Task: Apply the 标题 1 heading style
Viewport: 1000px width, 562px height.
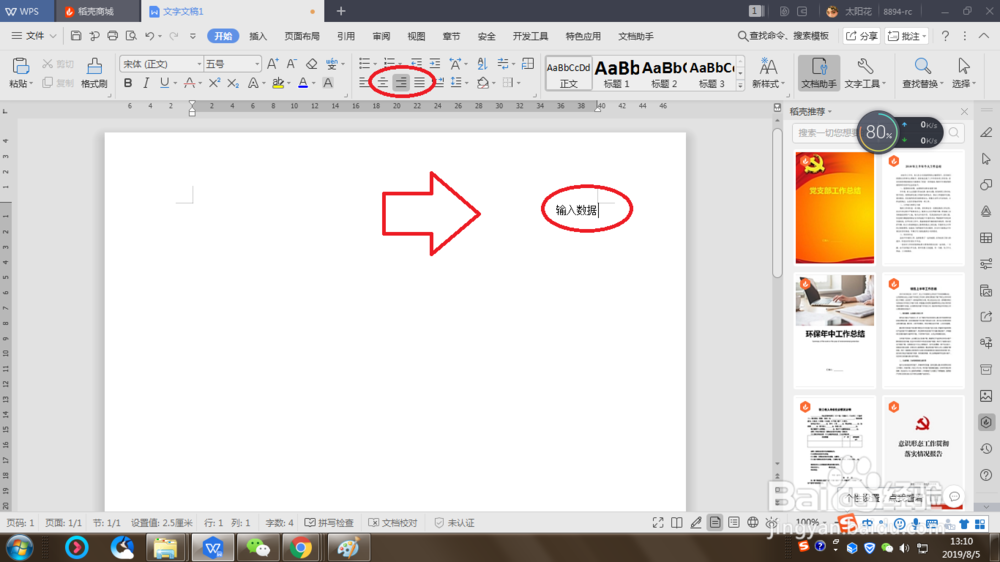Action: click(616, 73)
